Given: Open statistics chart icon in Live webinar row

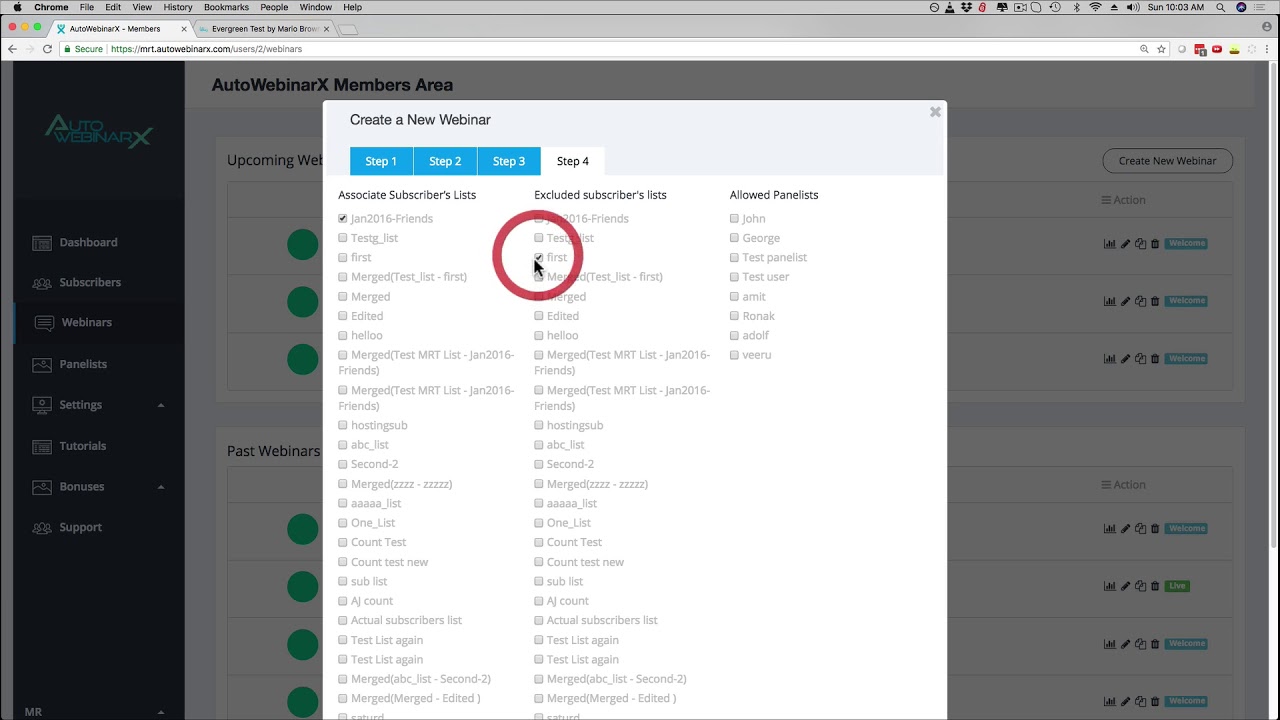Looking at the screenshot, I should 1110,586.
